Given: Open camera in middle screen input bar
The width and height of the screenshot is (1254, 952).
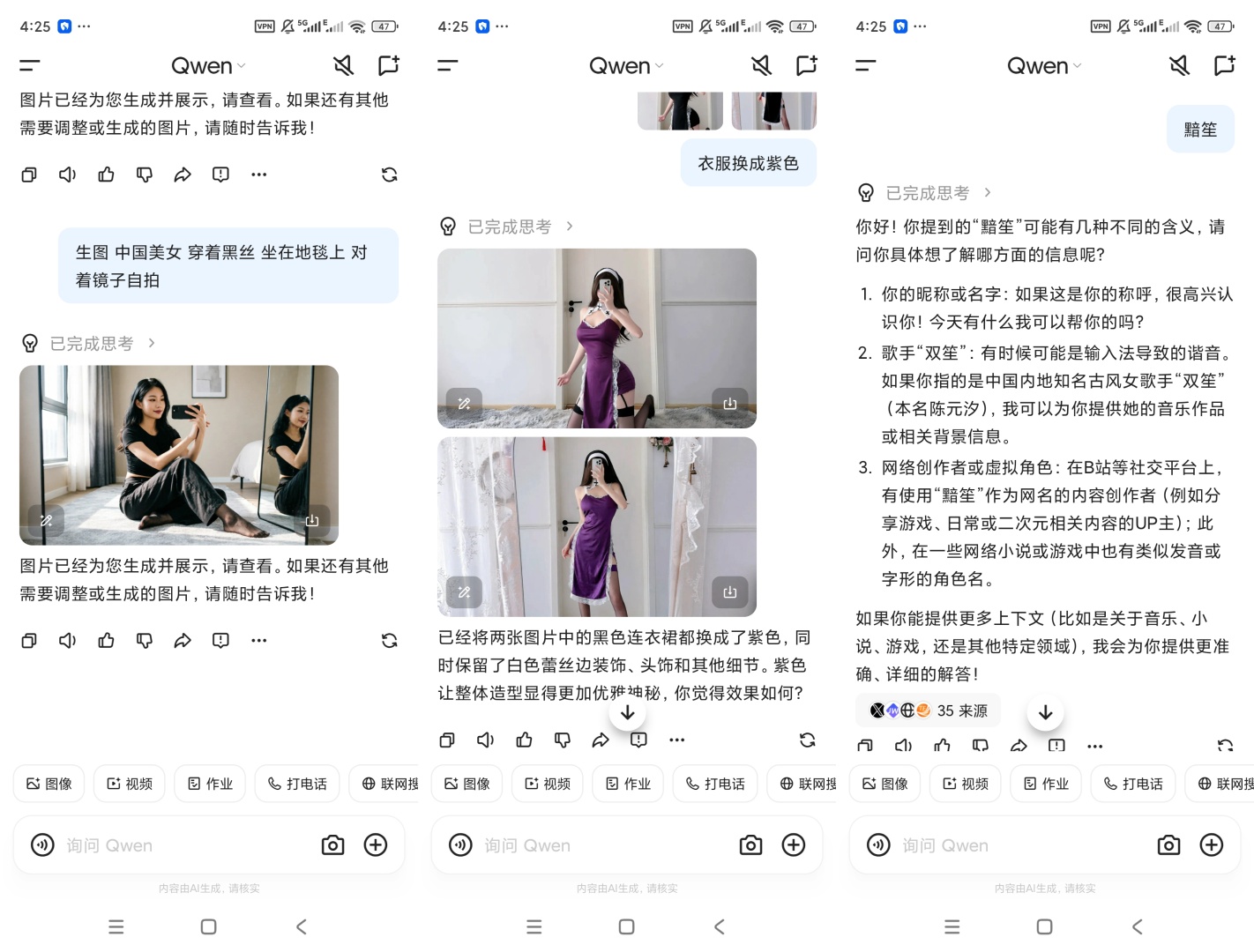Looking at the screenshot, I should click(x=750, y=845).
